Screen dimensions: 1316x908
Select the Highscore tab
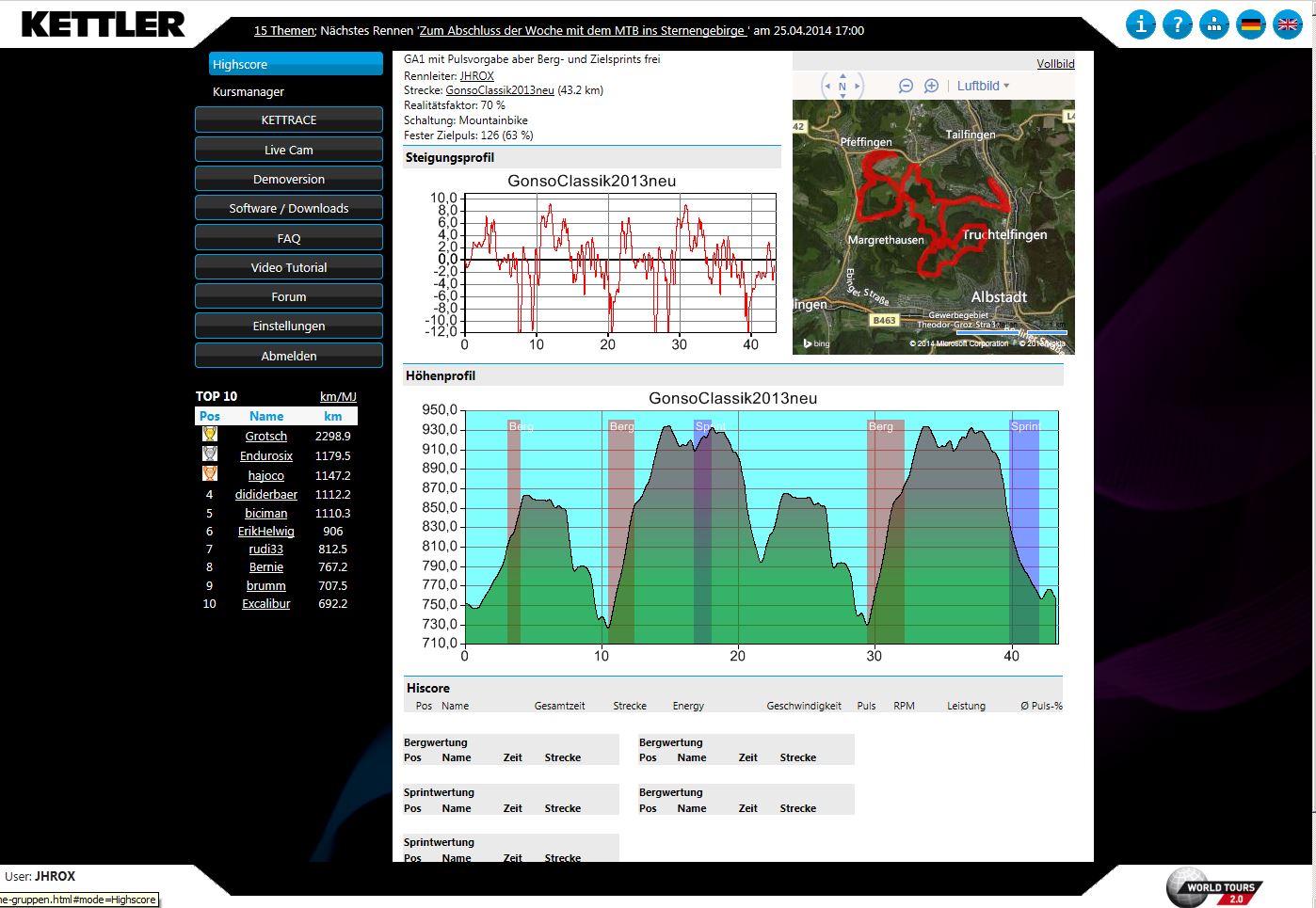click(296, 64)
